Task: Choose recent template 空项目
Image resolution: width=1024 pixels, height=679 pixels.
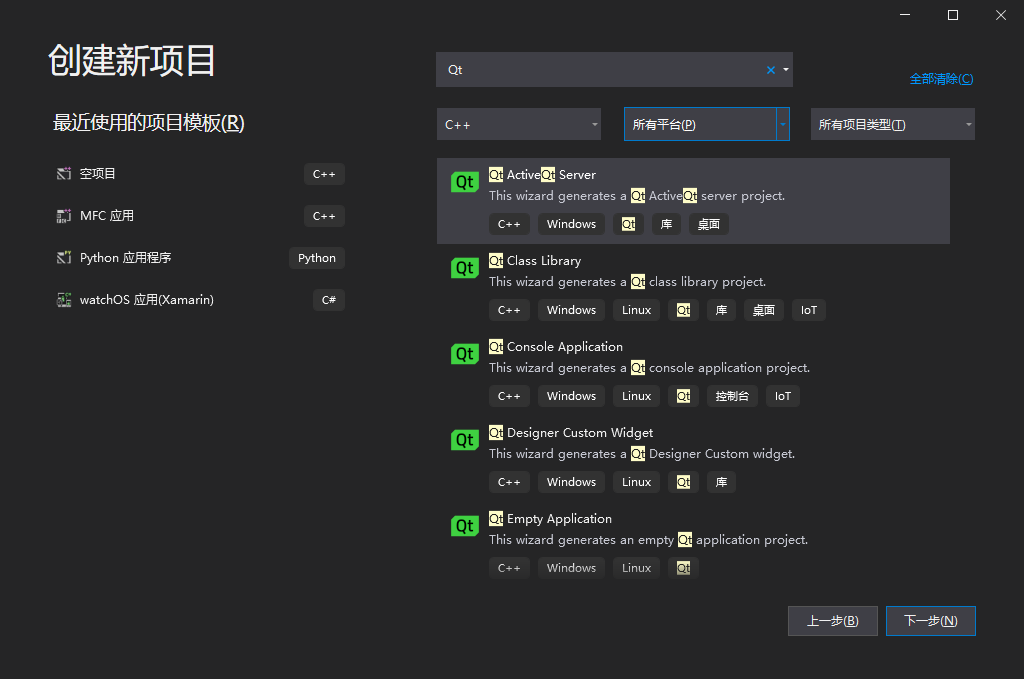Action: 200,174
